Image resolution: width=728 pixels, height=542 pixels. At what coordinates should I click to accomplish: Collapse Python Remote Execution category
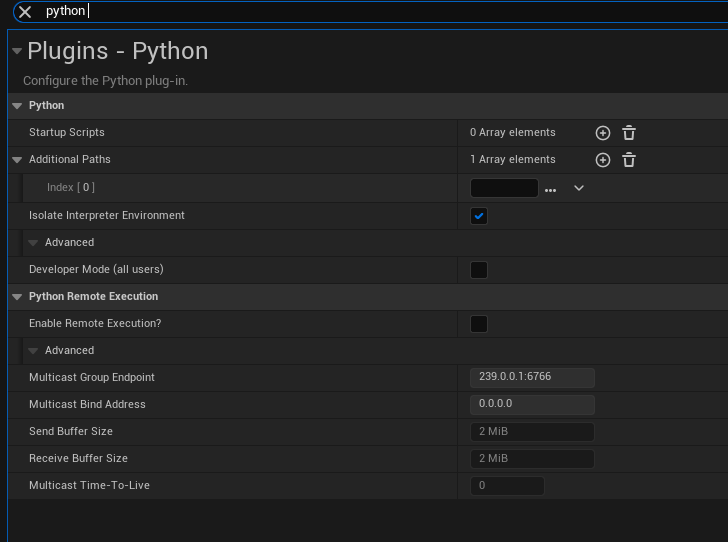pos(17,297)
